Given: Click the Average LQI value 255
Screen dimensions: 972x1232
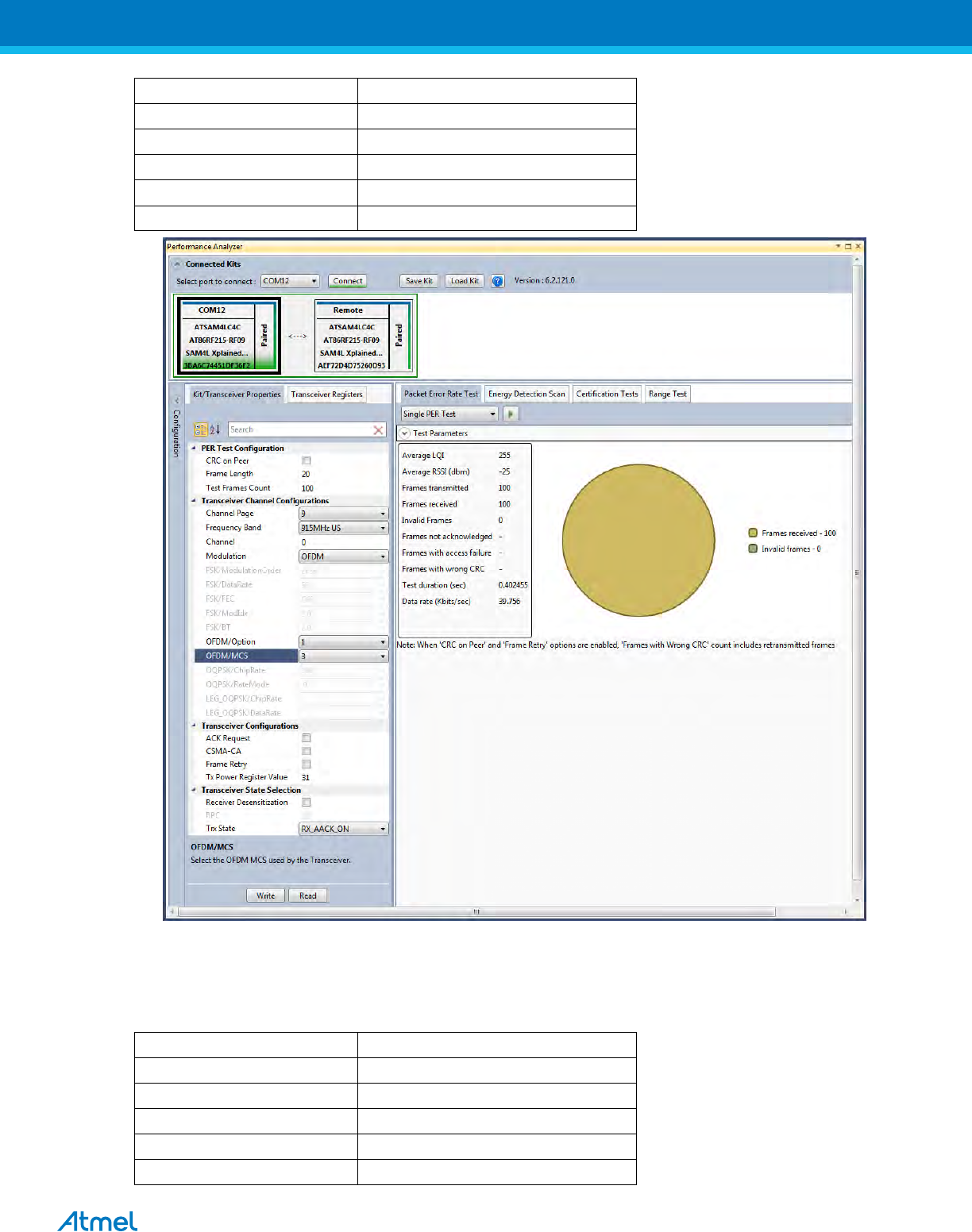Looking at the screenshot, I should coord(504,456).
